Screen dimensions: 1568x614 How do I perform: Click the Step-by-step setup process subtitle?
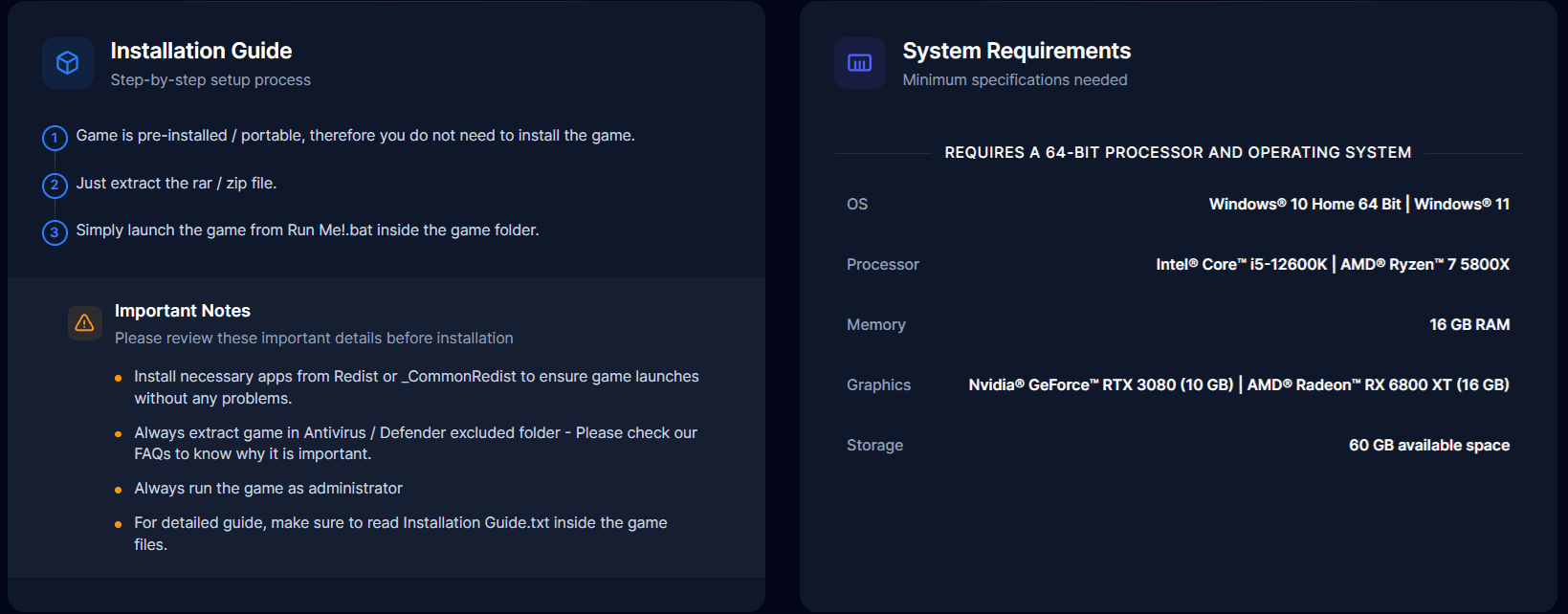tap(210, 80)
